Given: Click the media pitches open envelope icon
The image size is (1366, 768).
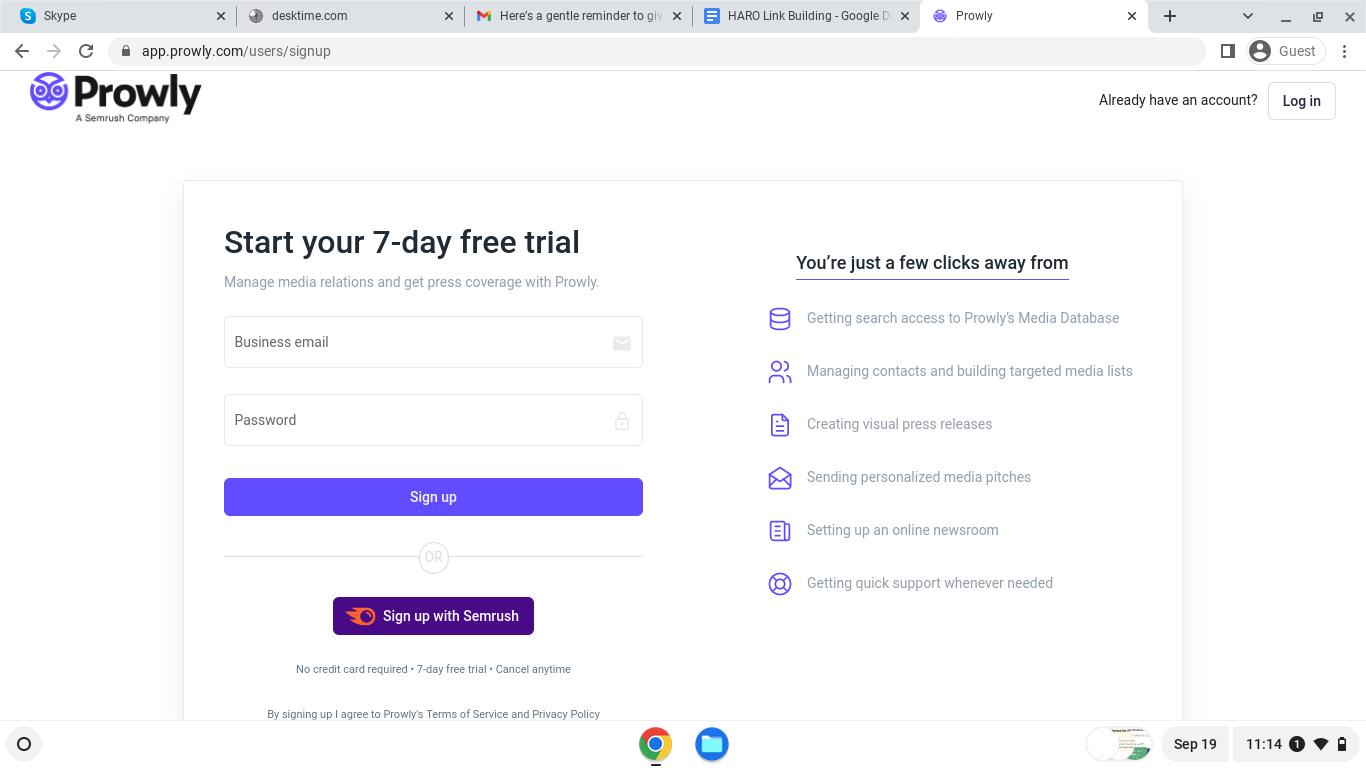Looking at the screenshot, I should (x=780, y=478).
